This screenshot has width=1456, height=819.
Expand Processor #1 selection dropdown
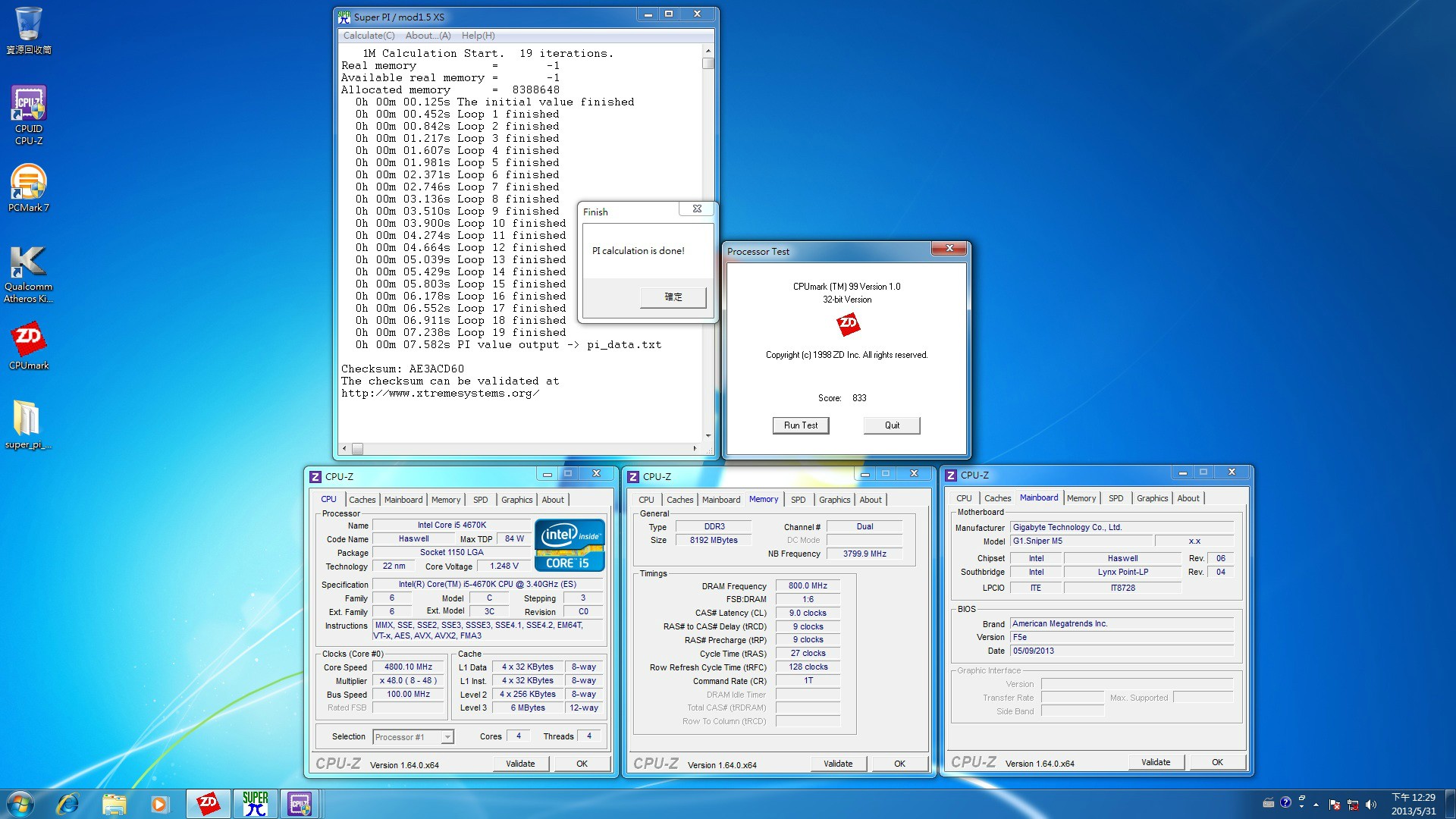(x=447, y=737)
